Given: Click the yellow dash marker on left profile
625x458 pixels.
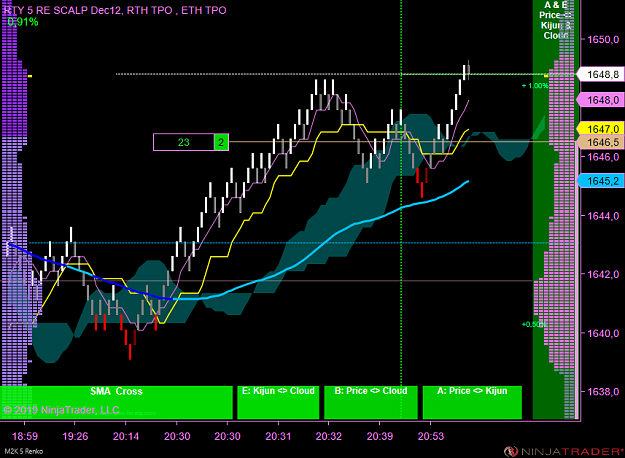Looking at the screenshot, I should 30,76.
